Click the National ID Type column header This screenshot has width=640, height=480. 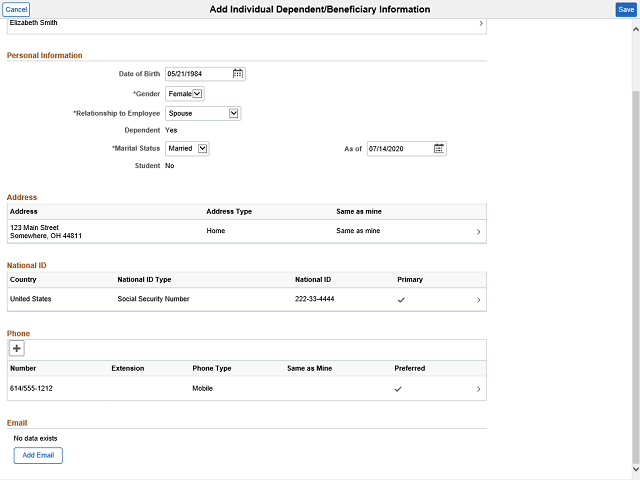coord(144,280)
